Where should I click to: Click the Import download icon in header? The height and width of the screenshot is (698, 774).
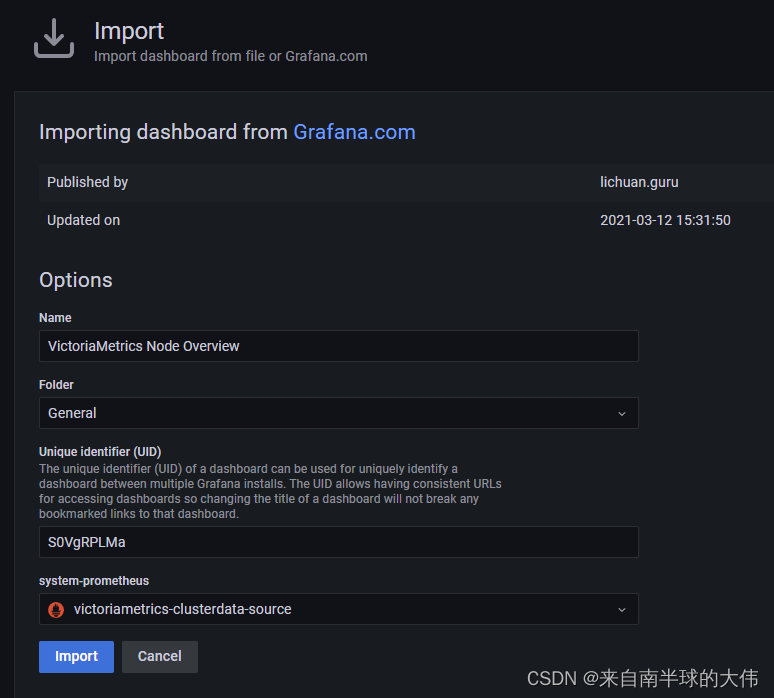pos(54,38)
